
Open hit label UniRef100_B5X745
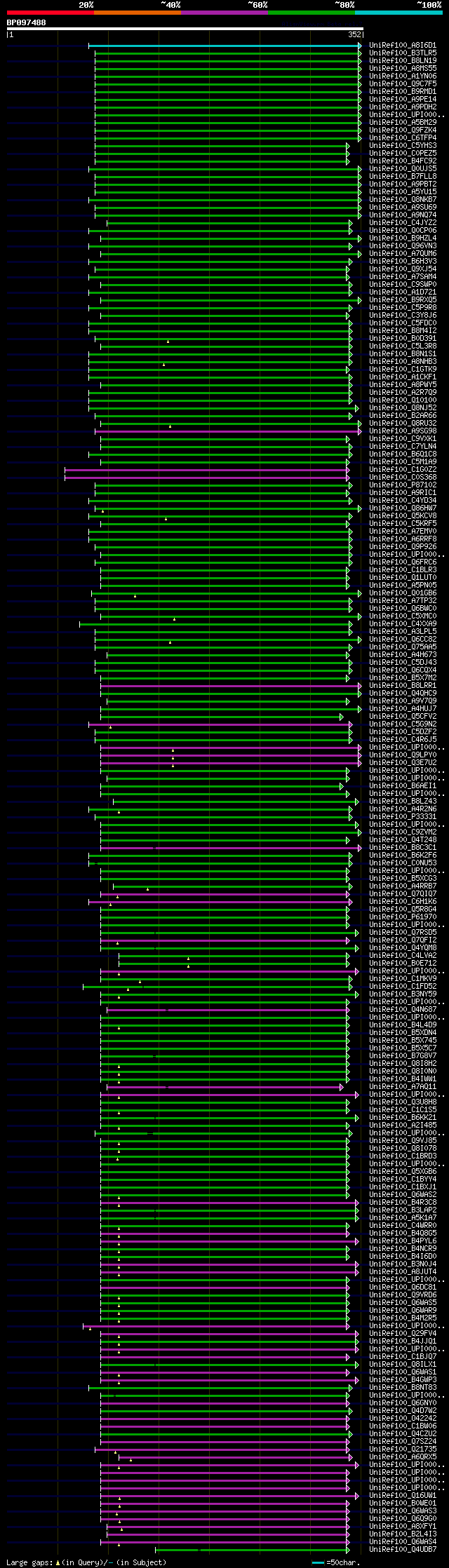403,1041
